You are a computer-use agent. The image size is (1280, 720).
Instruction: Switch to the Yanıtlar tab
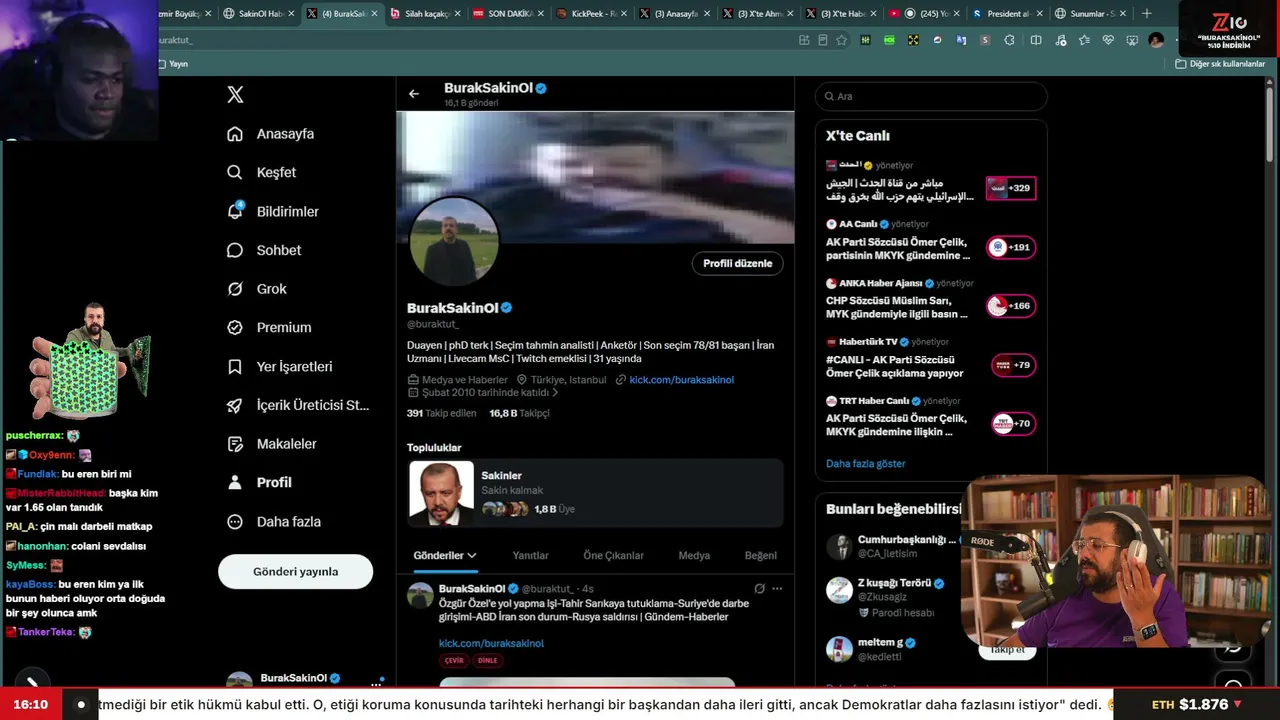530,556
